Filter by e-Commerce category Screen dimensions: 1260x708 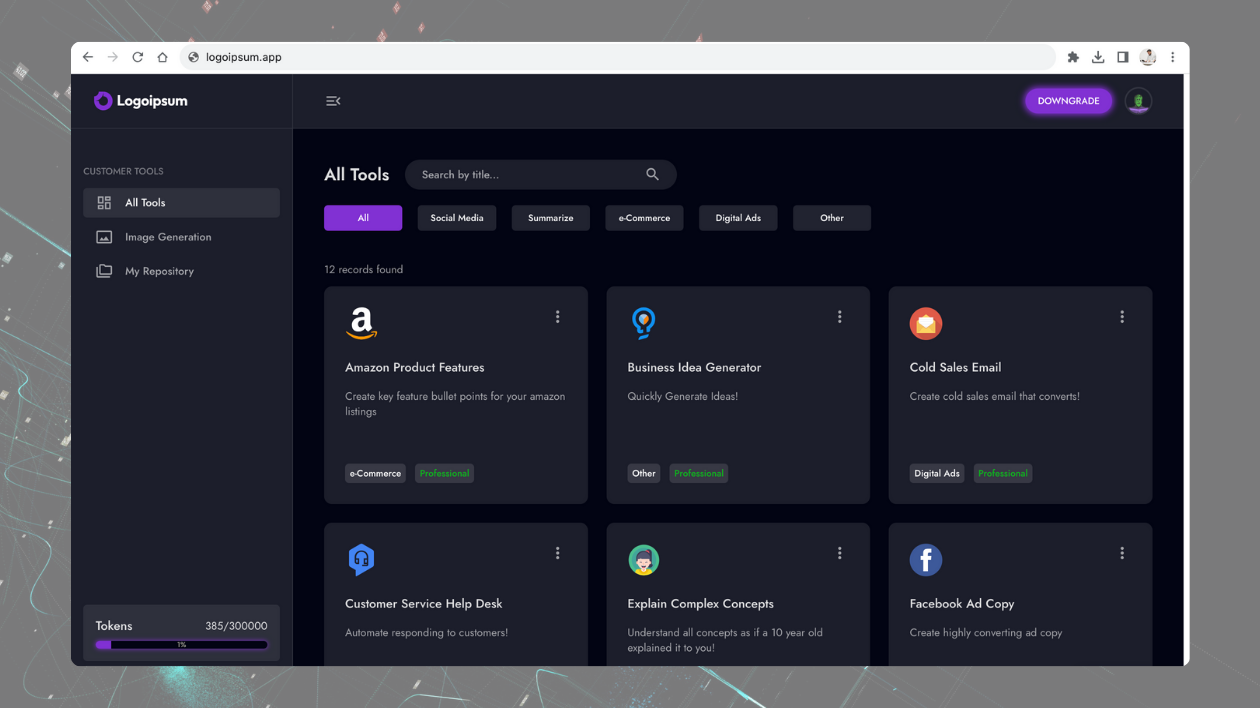point(644,218)
